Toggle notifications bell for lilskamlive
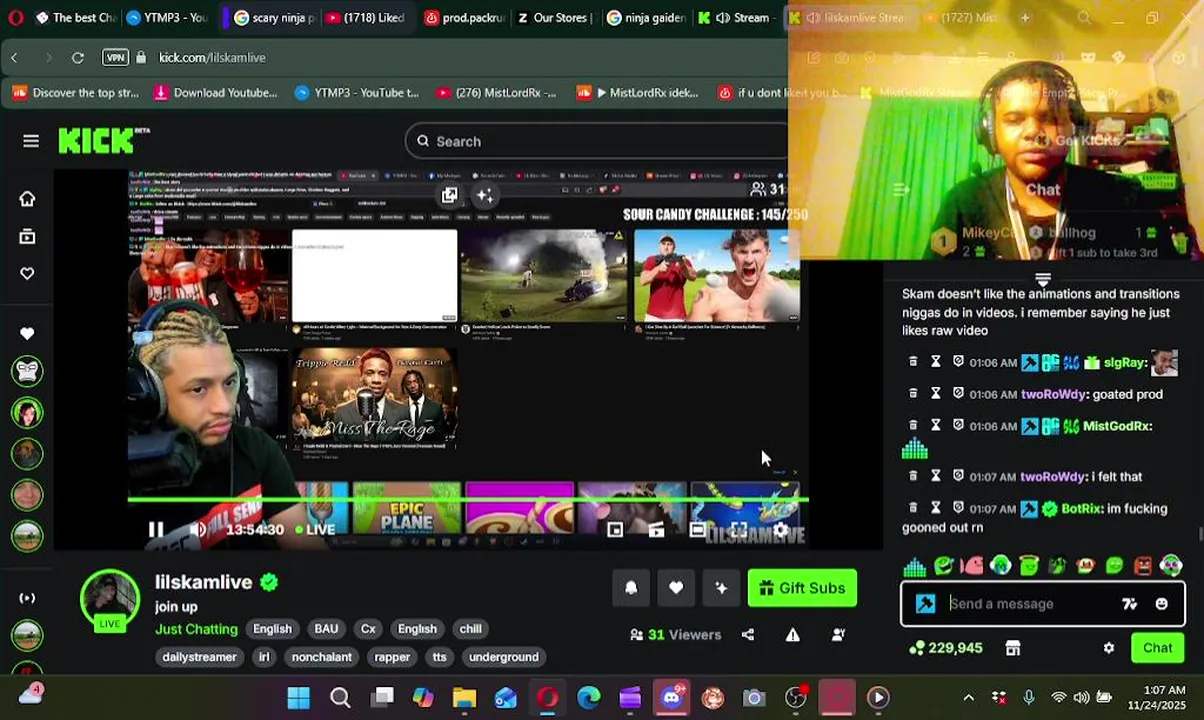1204x720 pixels. pyautogui.click(x=631, y=588)
